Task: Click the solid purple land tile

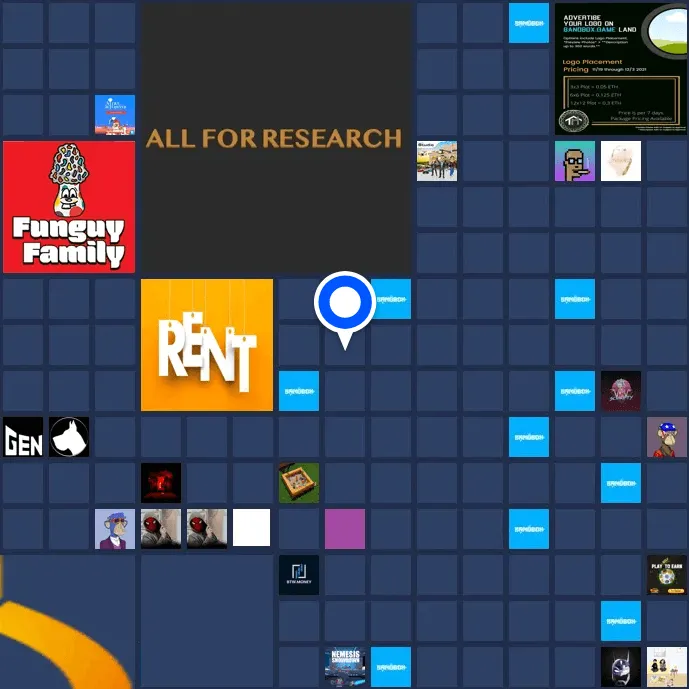Action: (345, 529)
